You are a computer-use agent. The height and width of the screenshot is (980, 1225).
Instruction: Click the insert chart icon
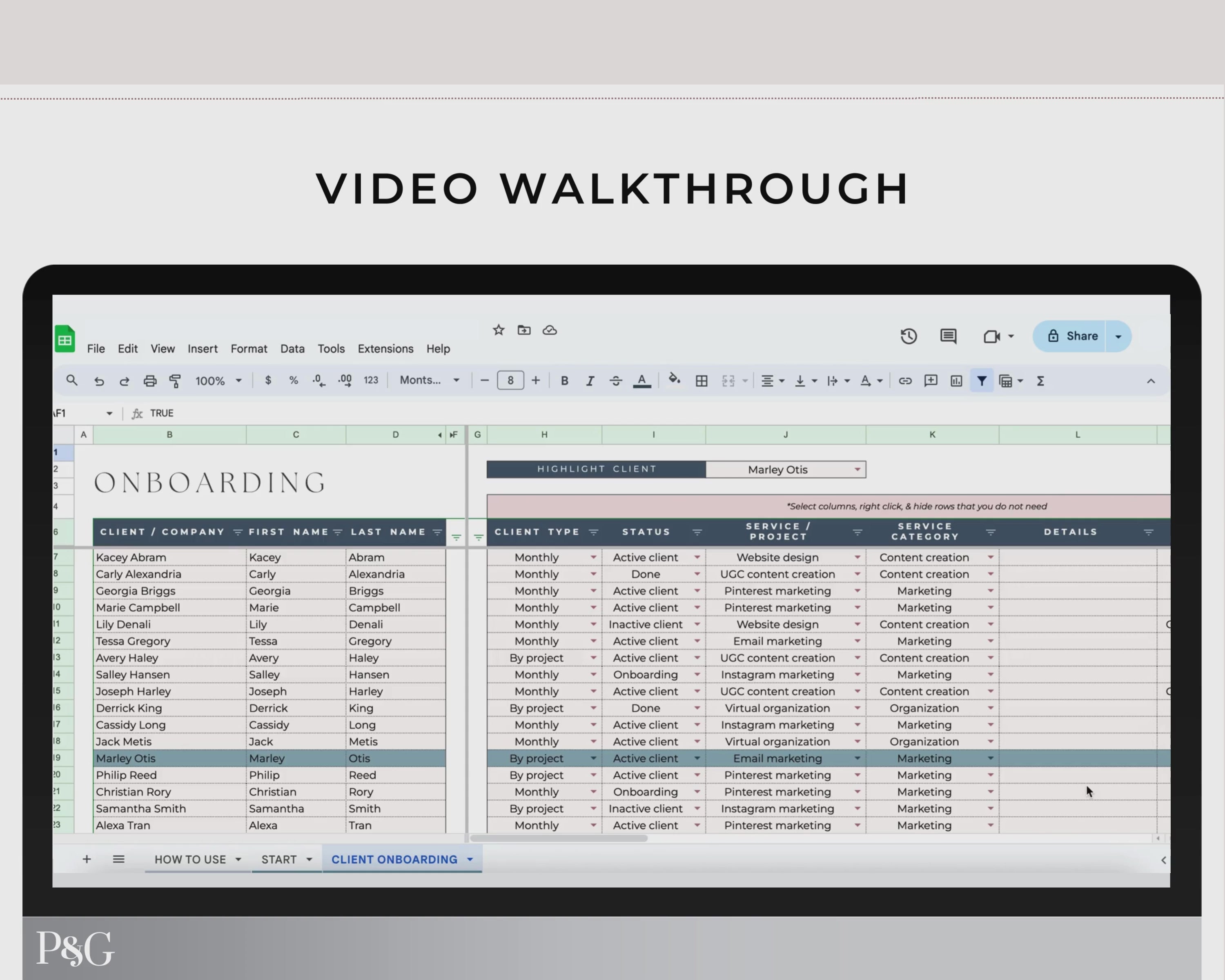pos(955,381)
